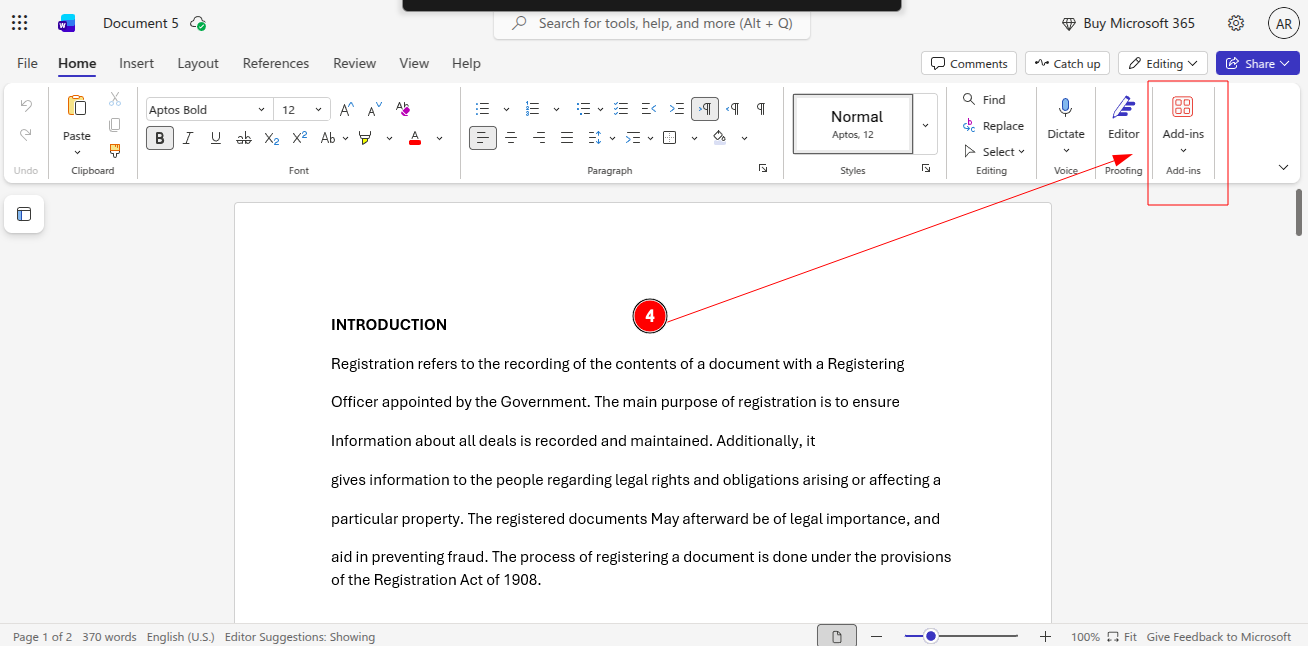
Task: Click the Comments button
Action: (x=968, y=63)
